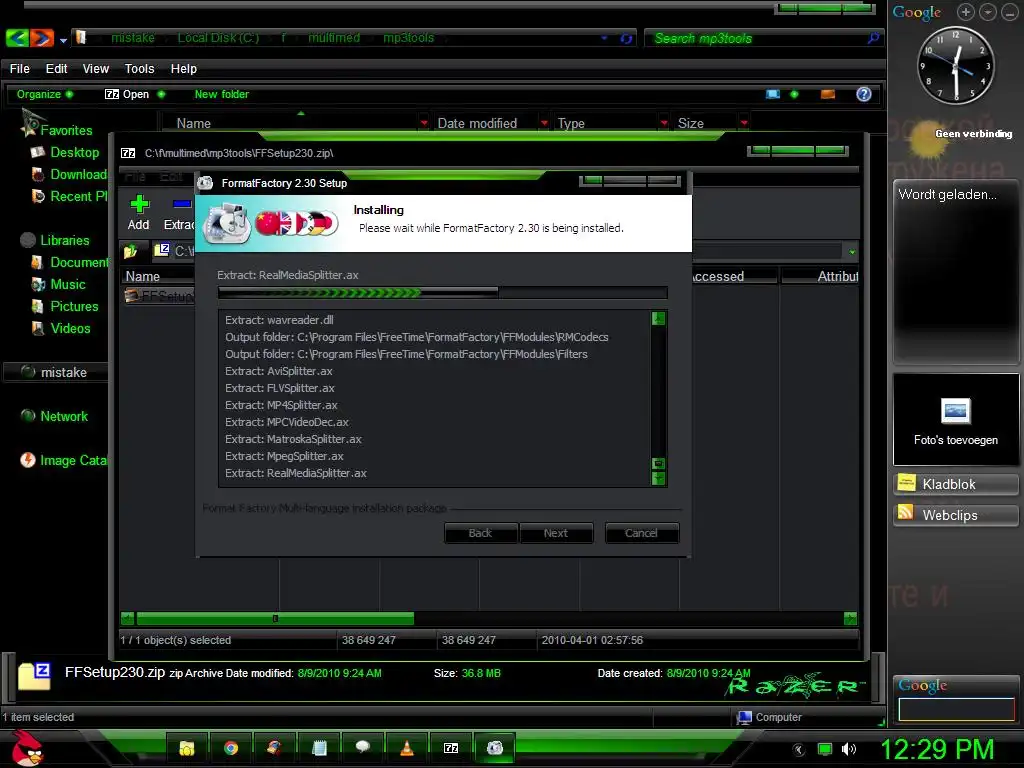The image size is (1024, 768).
Task: Select Network in the navigation pane
Action: 63,416
